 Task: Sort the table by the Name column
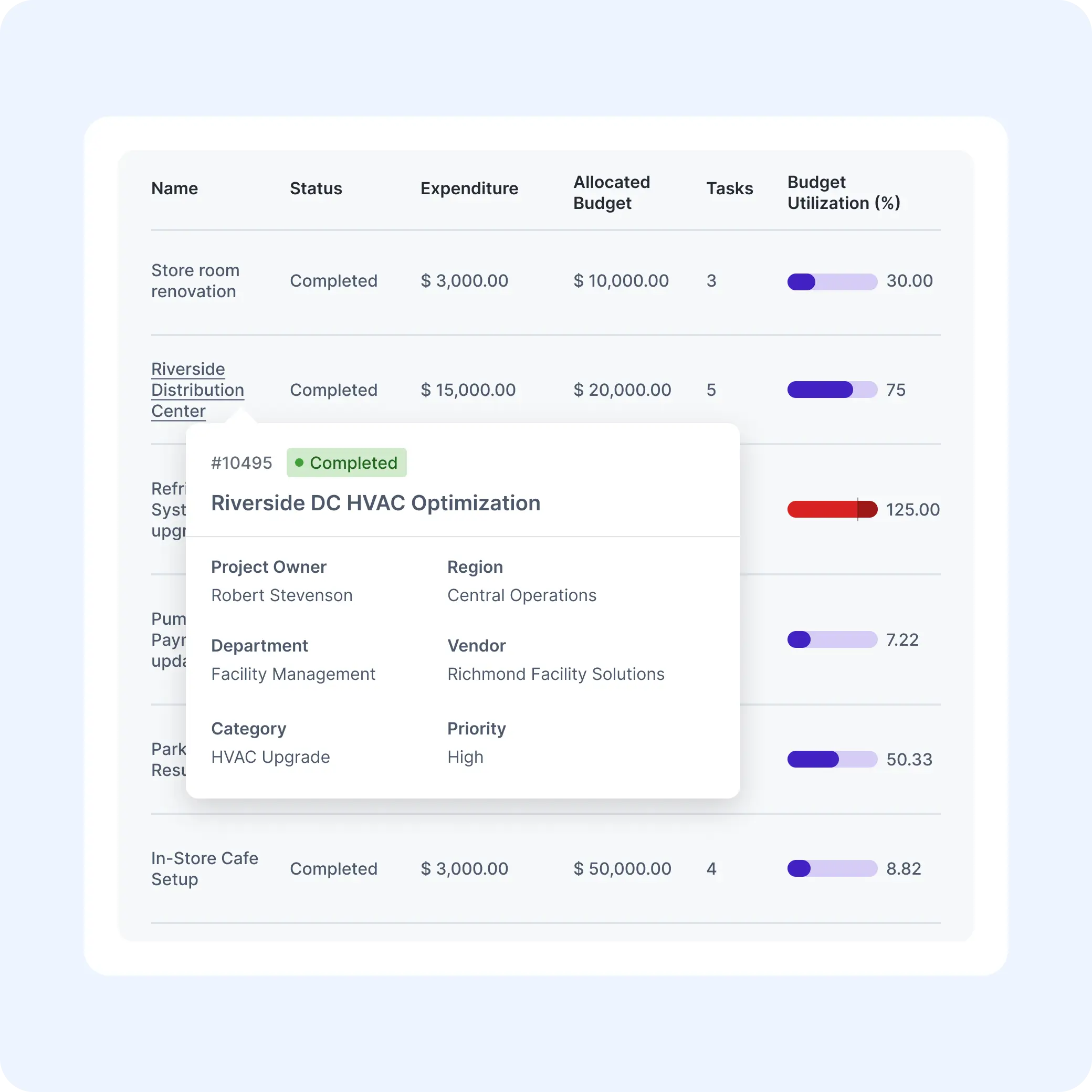174,188
